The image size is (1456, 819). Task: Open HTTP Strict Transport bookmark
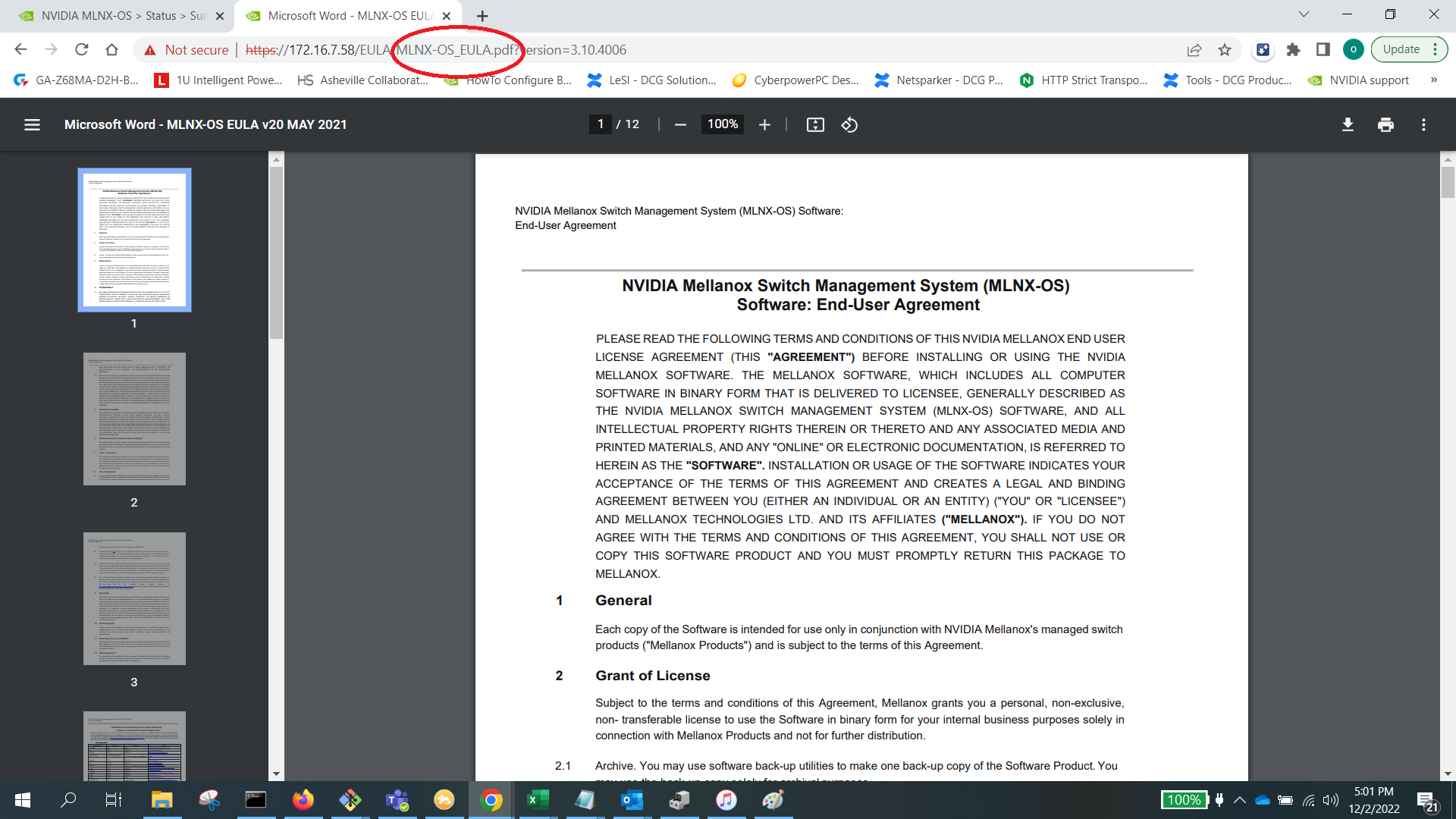click(1084, 80)
